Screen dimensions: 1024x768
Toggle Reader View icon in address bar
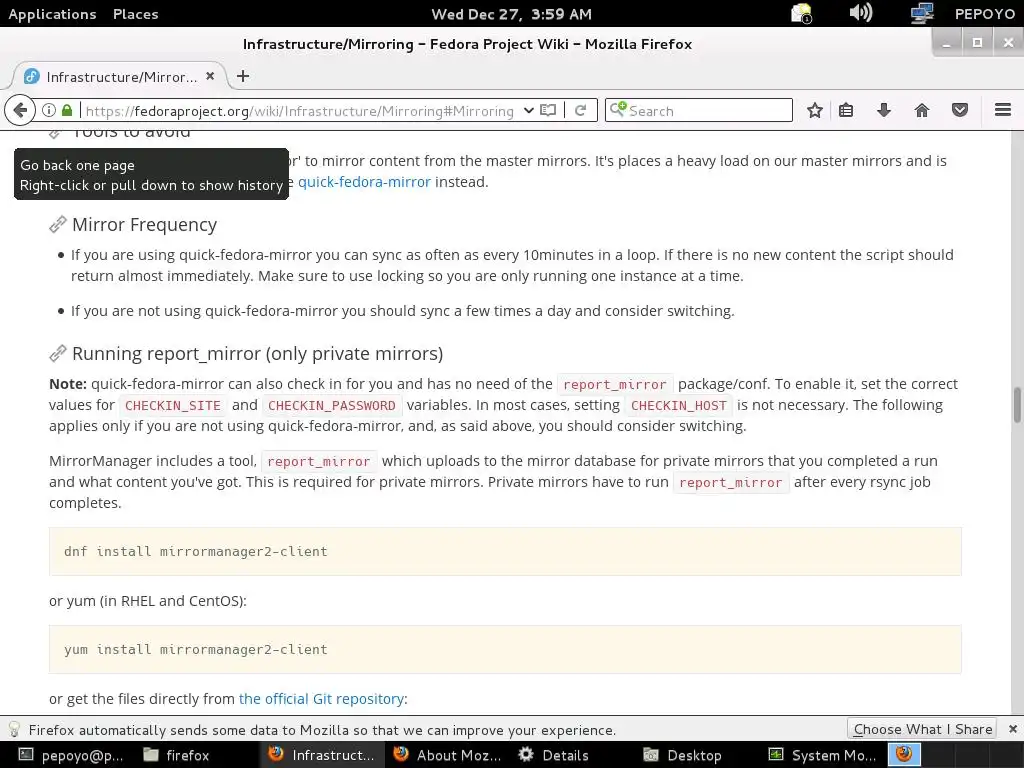(549, 110)
